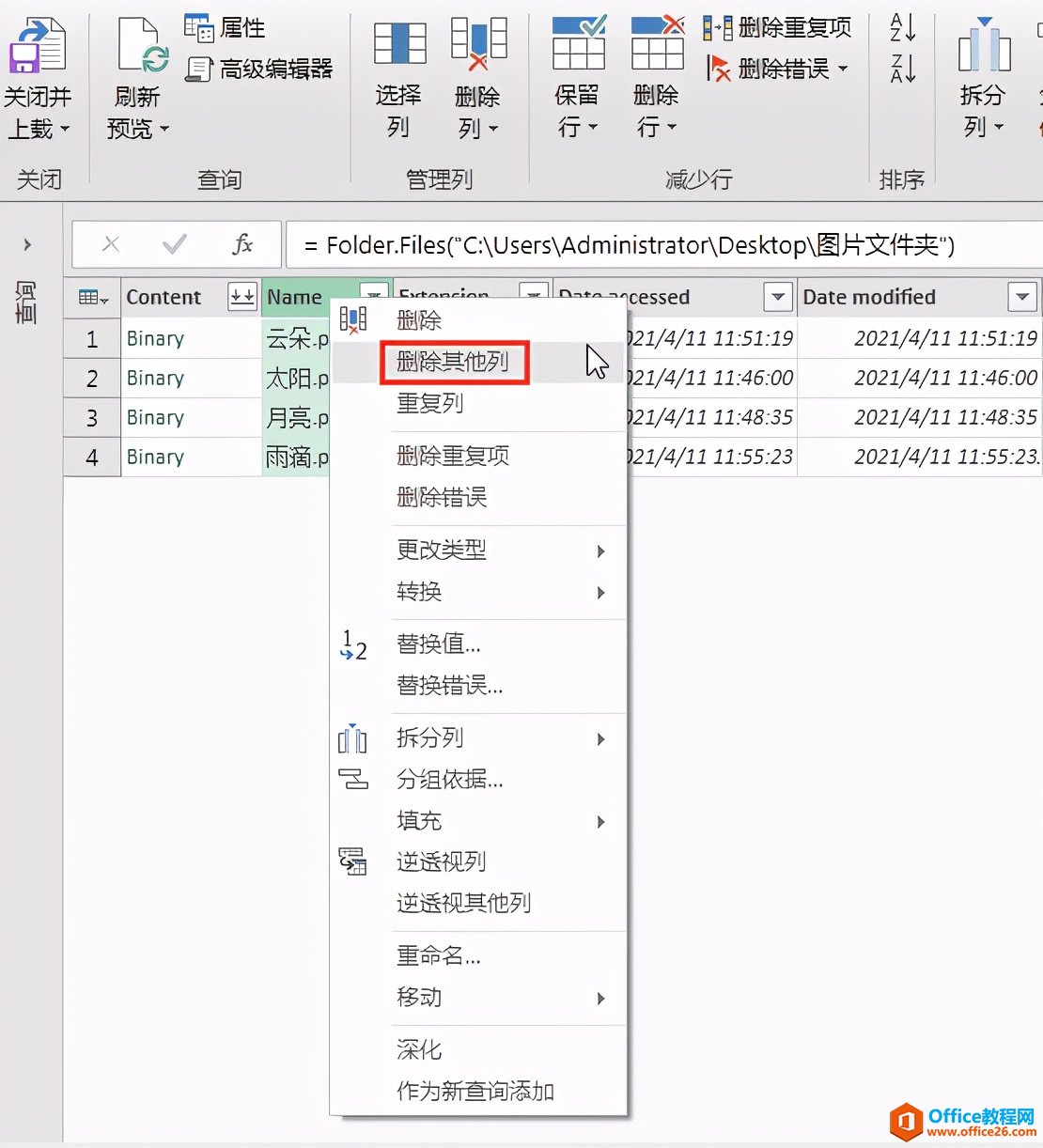This screenshot has height=1148, width=1043.
Task: Expand the Refresh Preview dropdown
Action: 164,129
